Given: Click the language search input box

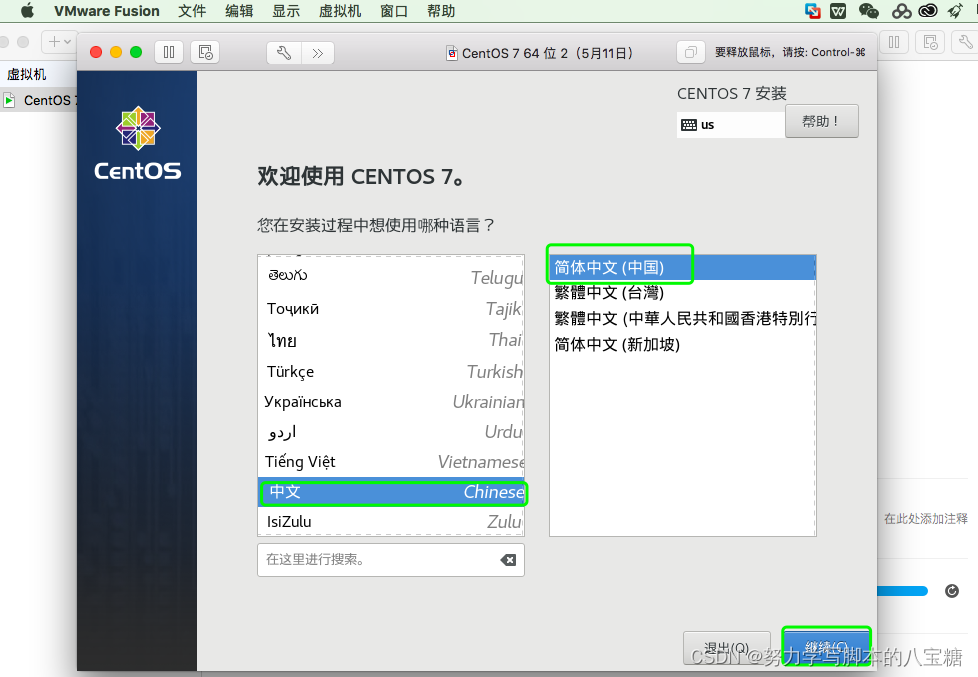Looking at the screenshot, I should pyautogui.click(x=380, y=560).
